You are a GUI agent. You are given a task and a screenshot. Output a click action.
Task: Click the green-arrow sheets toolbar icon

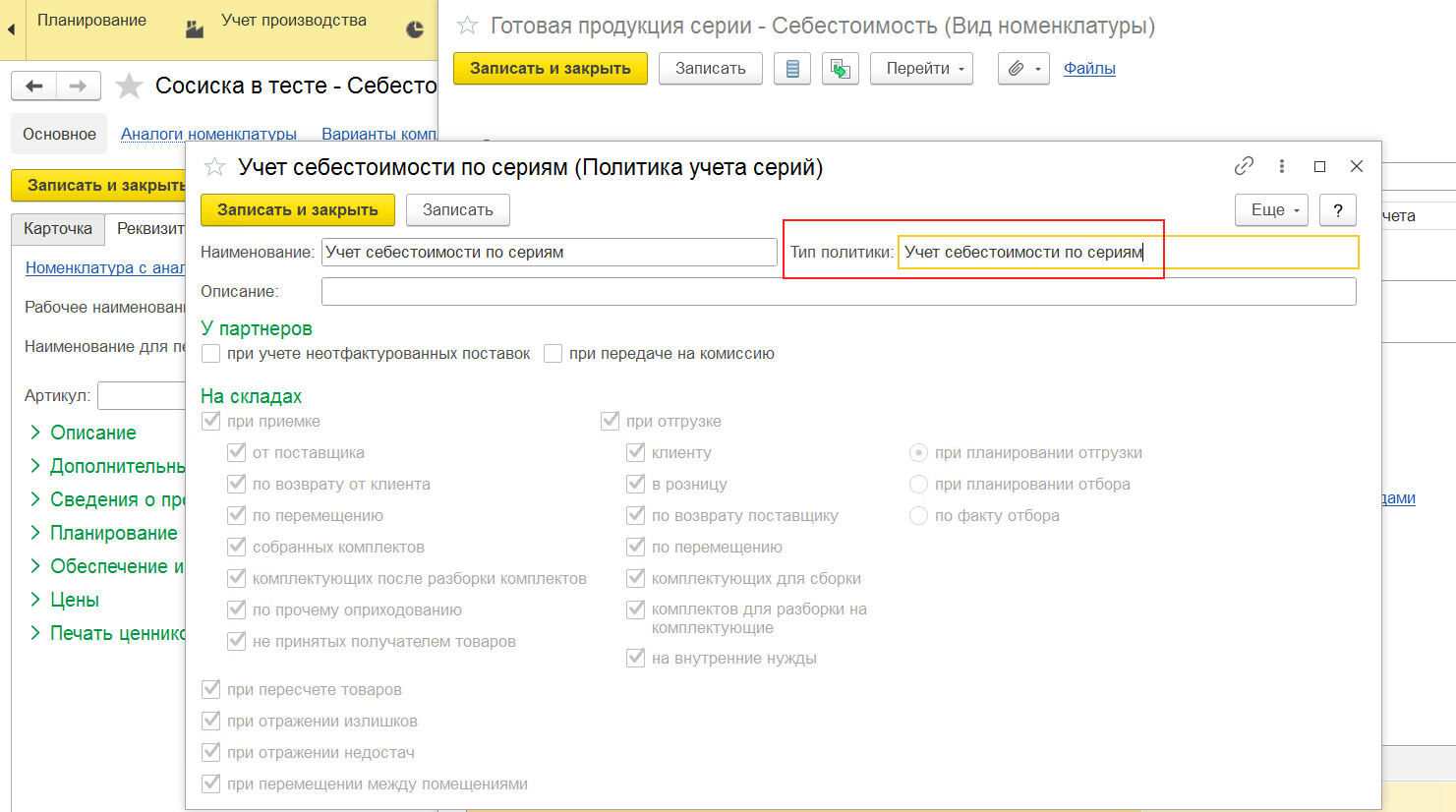coord(840,69)
